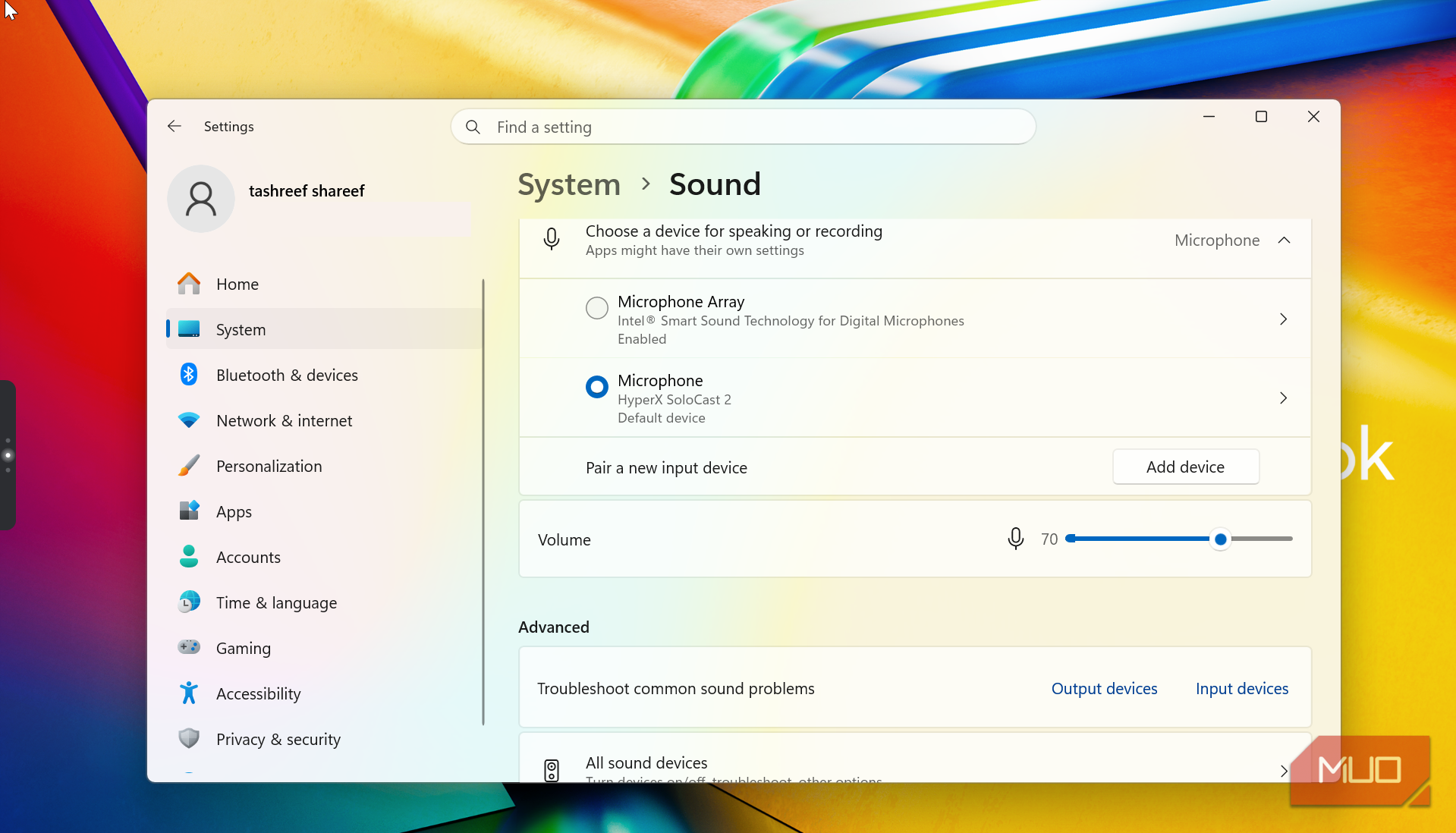The height and width of the screenshot is (833, 1456).
Task: Click the Apps icon in sidebar
Action: [189, 511]
